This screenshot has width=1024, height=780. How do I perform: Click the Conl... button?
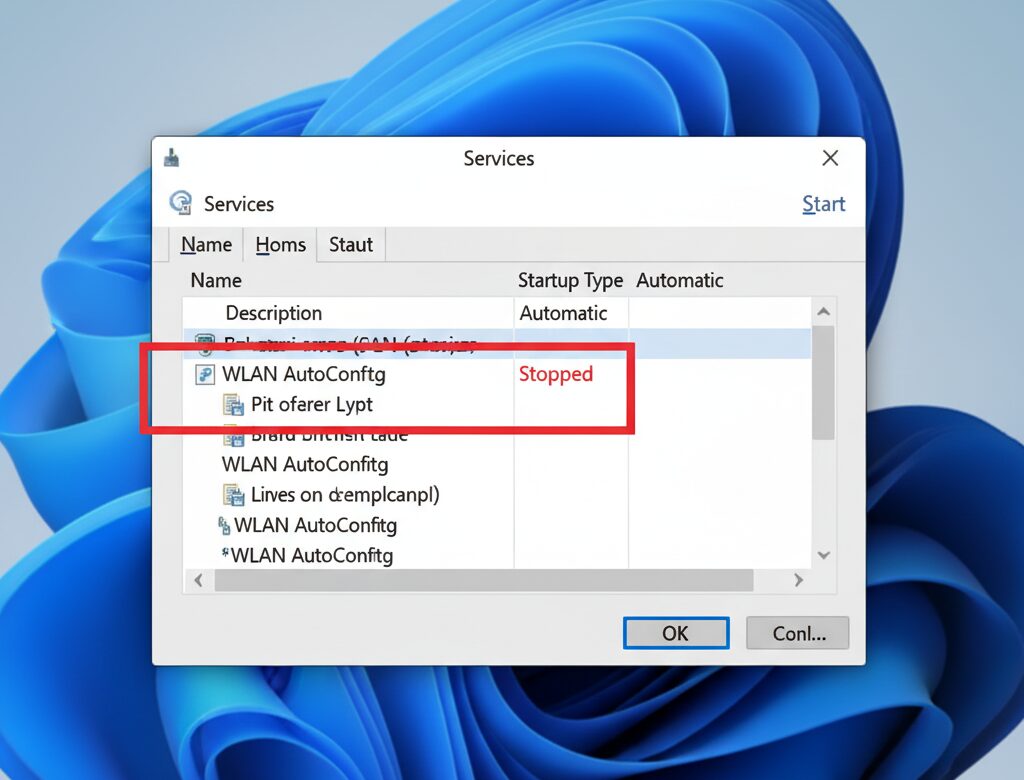[x=799, y=633]
